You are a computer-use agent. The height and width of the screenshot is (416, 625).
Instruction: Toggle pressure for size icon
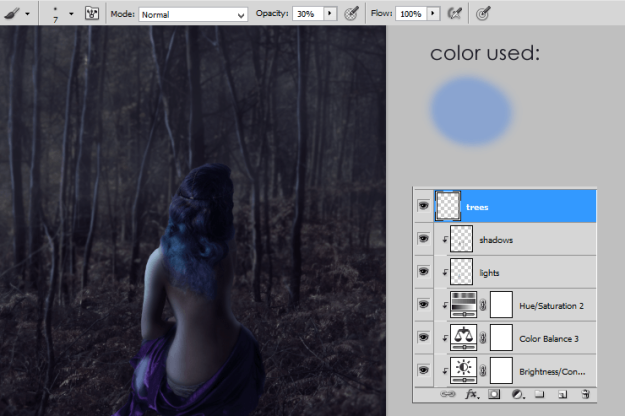(x=483, y=14)
